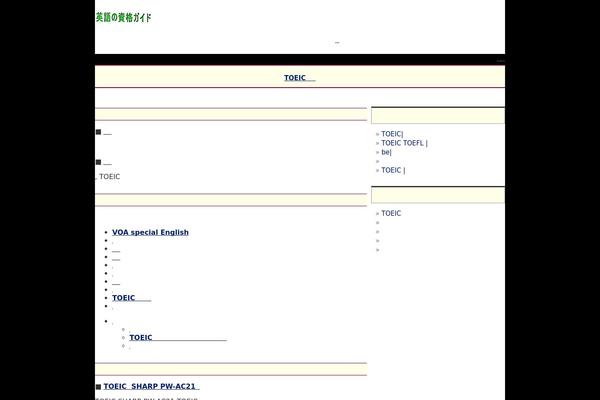Viewport: 600px width, 400px height.
Task: Select the TOEIC TOEFL sidebar entry
Action: 404,143
